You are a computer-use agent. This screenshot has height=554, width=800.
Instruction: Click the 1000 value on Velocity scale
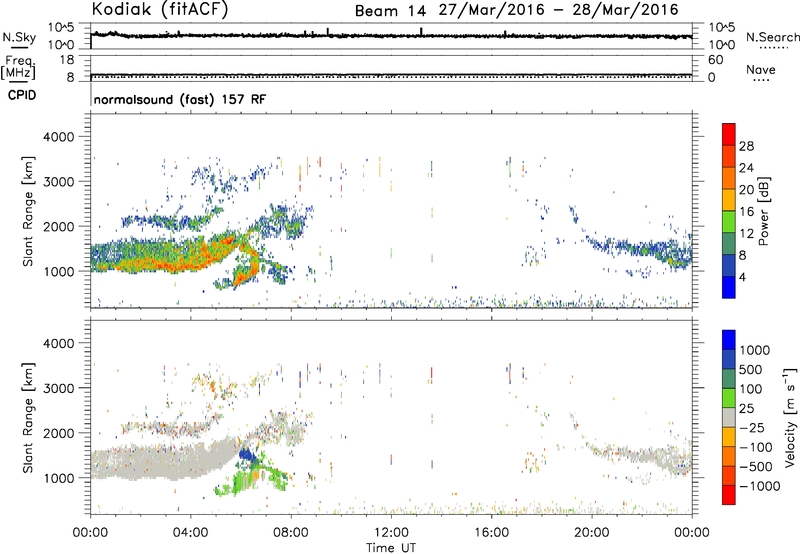coord(755,350)
